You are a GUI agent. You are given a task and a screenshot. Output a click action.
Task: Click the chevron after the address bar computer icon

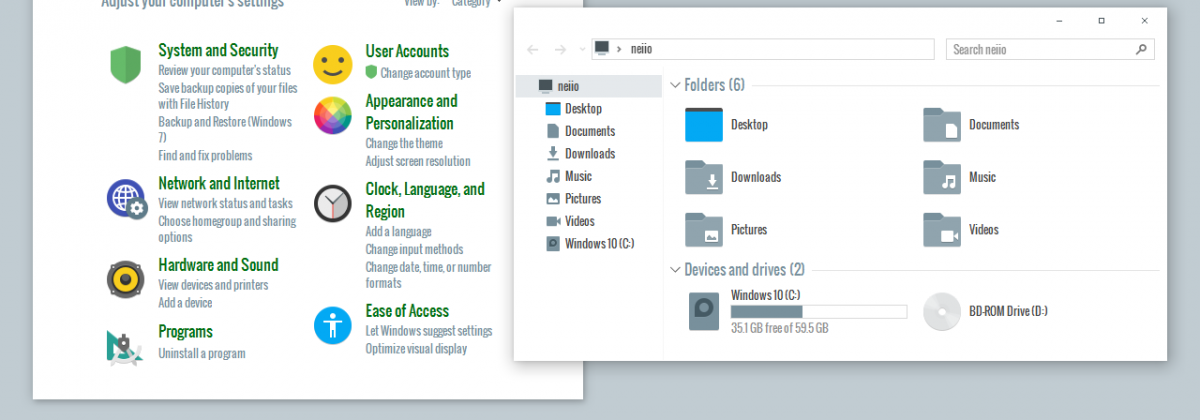[x=620, y=49]
